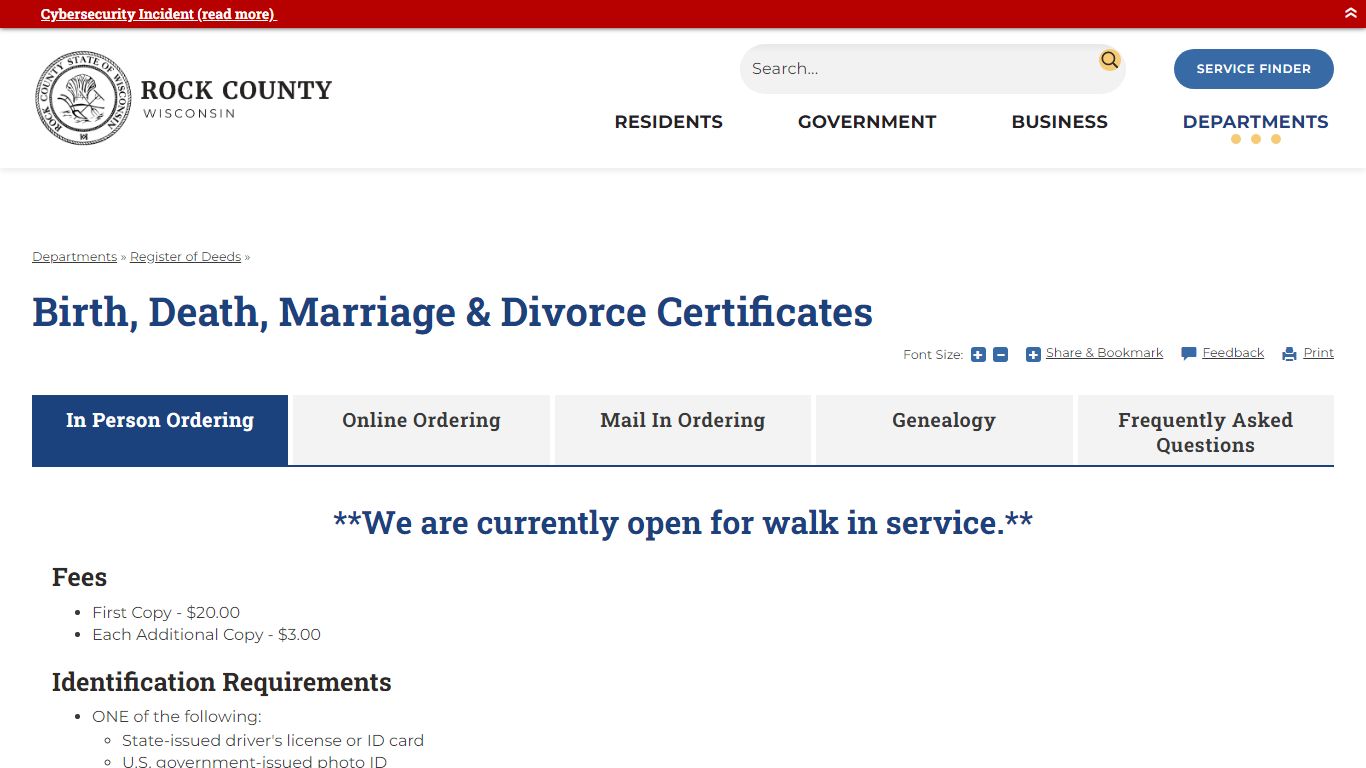The height and width of the screenshot is (768, 1366).
Task: Click the 'Each Additional Copy - $3.00' line
Action: [x=206, y=634]
